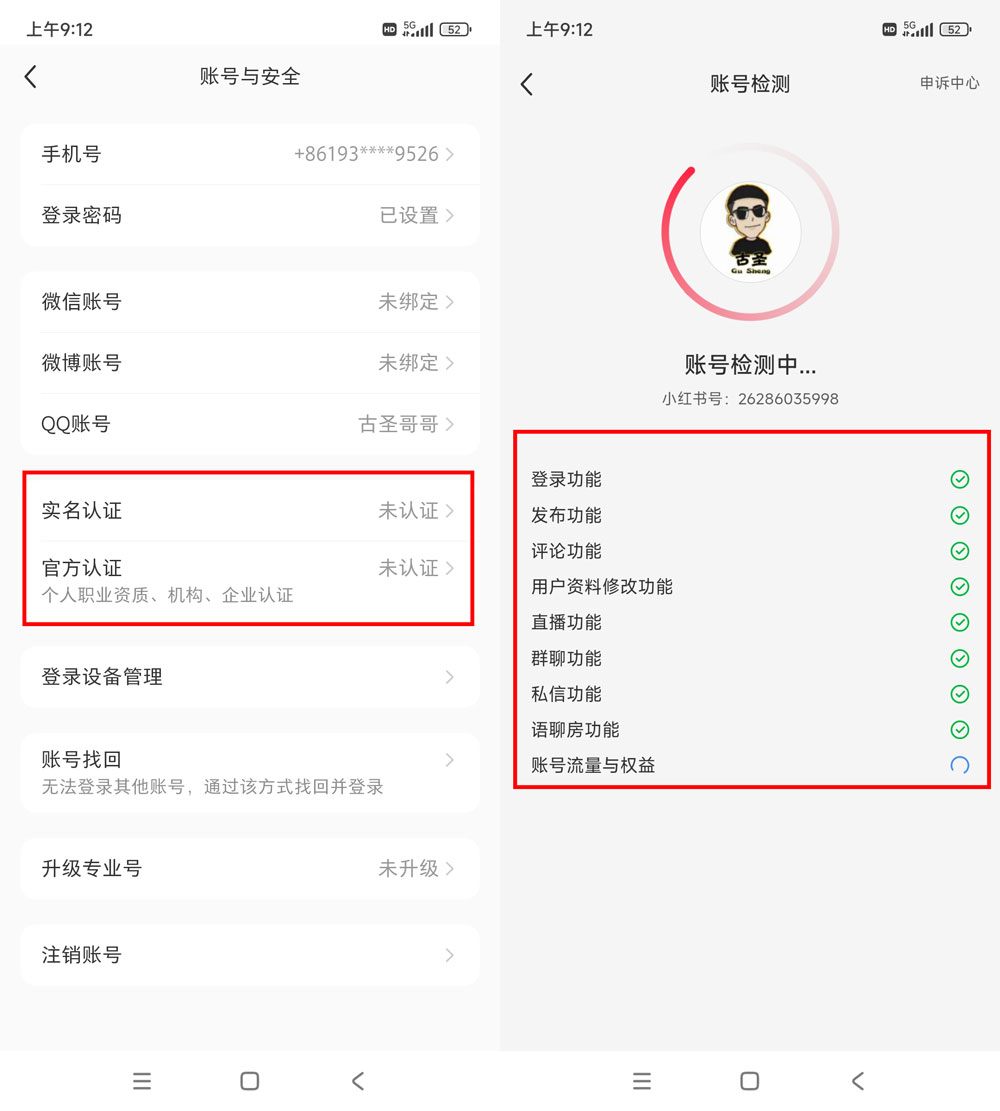Open the 升级专业号 menu entry
The height and width of the screenshot is (1111, 1000).
249,869
